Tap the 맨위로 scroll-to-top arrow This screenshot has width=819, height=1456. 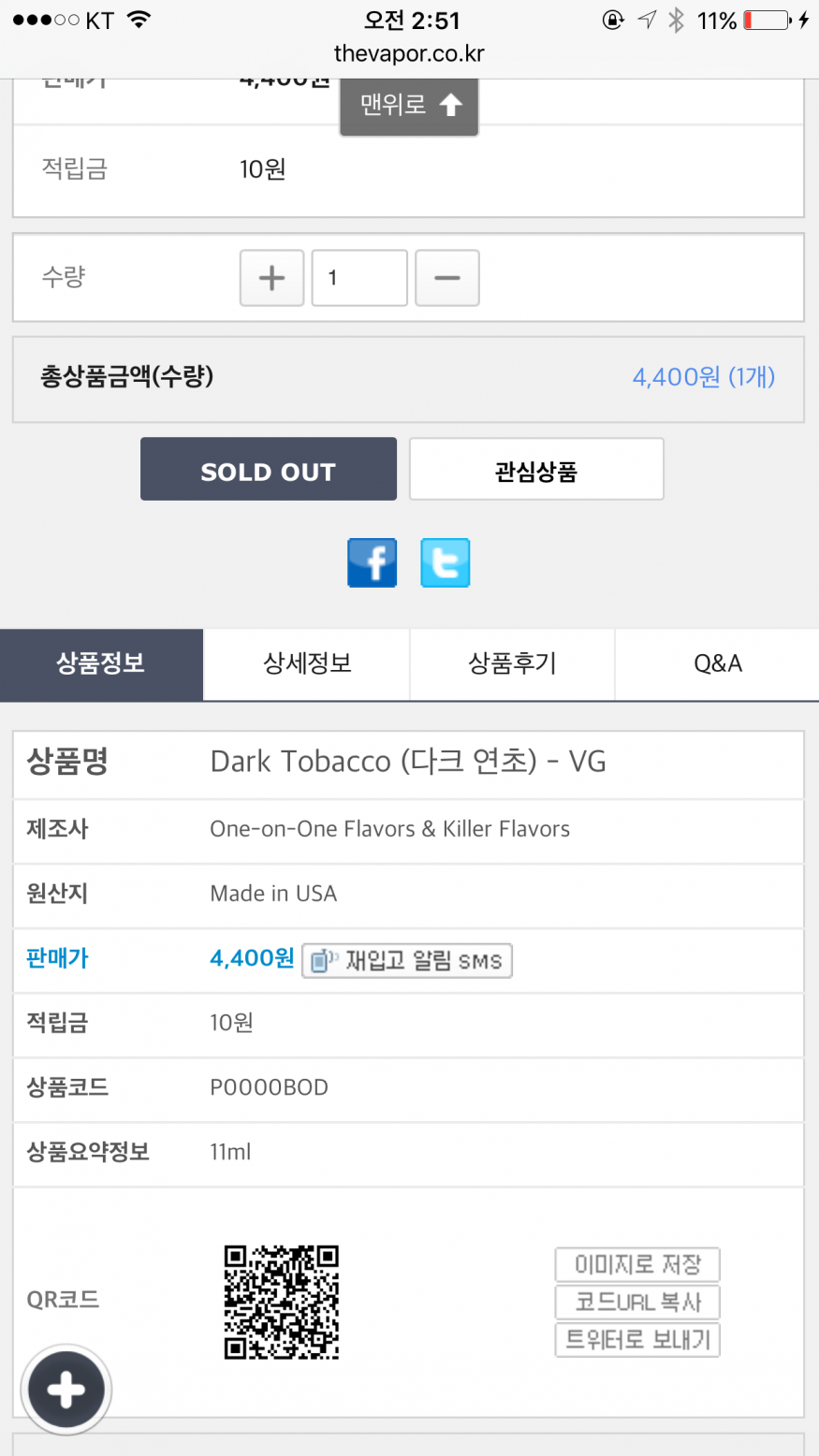pyautogui.click(x=409, y=106)
